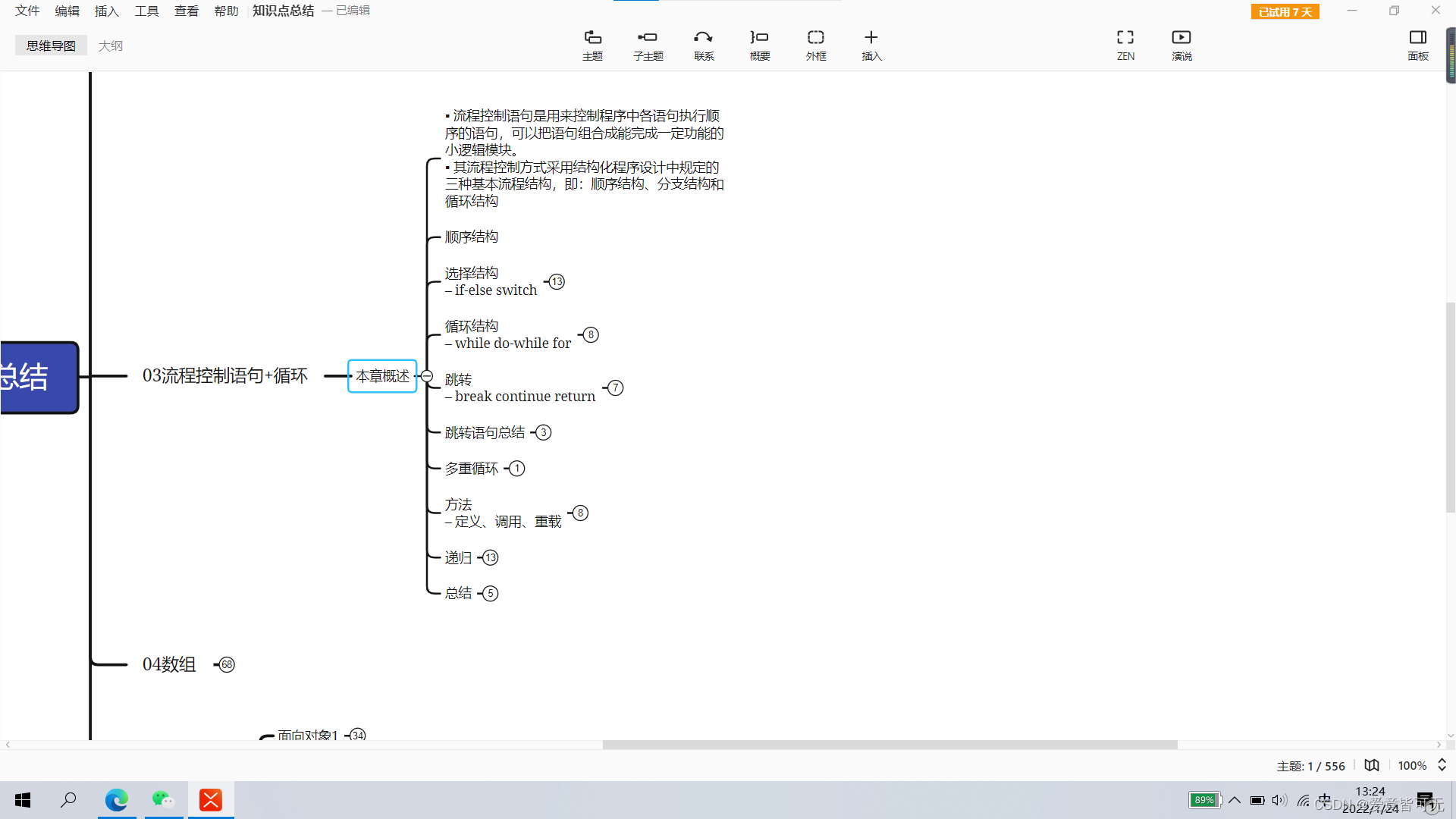This screenshot has height=819, width=1456.
Task: Open the 编辑 menu
Action: pos(67,11)
